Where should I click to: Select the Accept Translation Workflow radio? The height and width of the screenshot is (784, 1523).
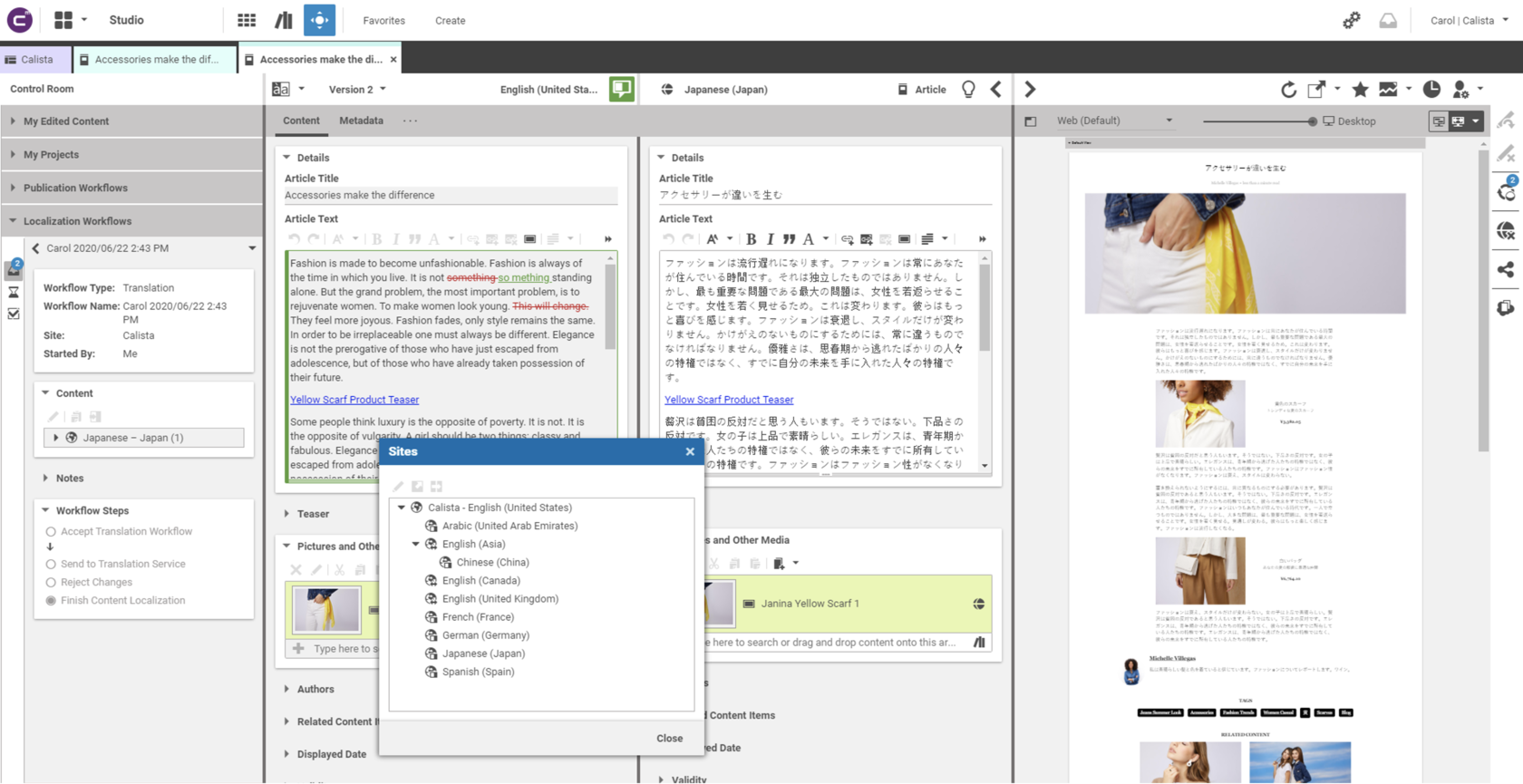click(51, 532)
